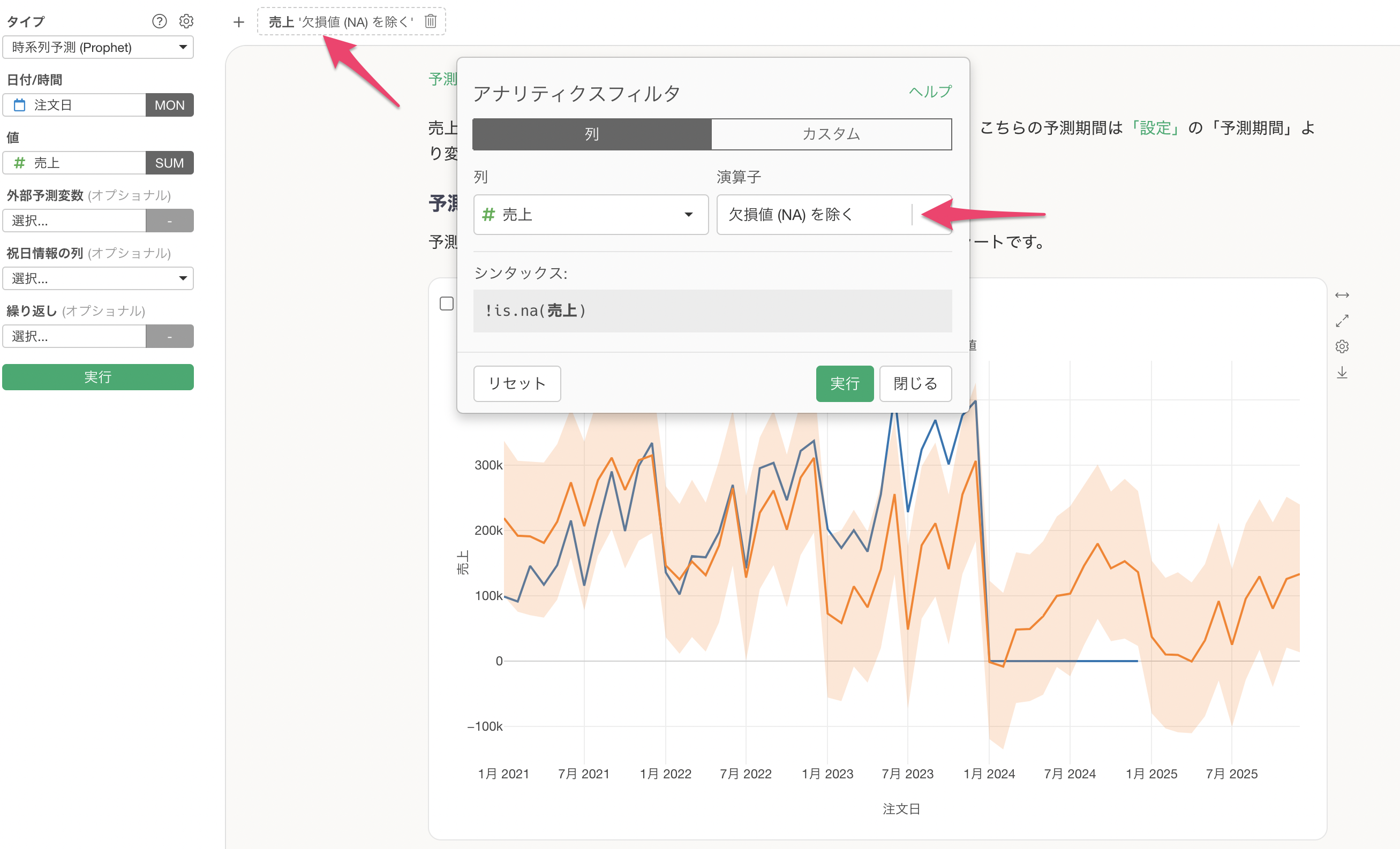Click the 演算子 field showing 欠損値 (NA) を除く
Image resolution: width=1400 pixels, height=849 pixels.
834,215
